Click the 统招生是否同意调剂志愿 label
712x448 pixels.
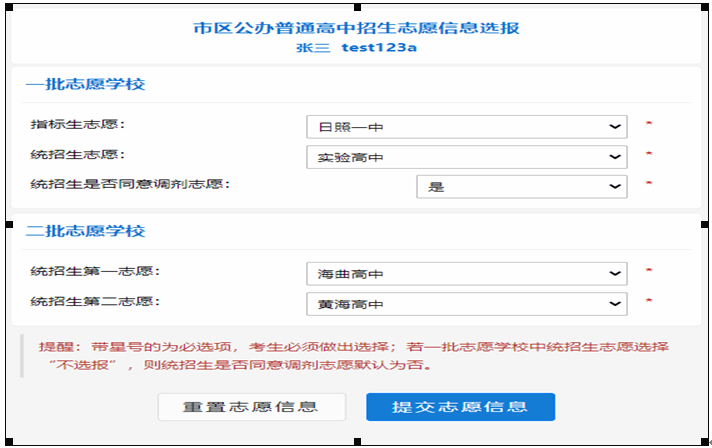[x=124, y=184]
